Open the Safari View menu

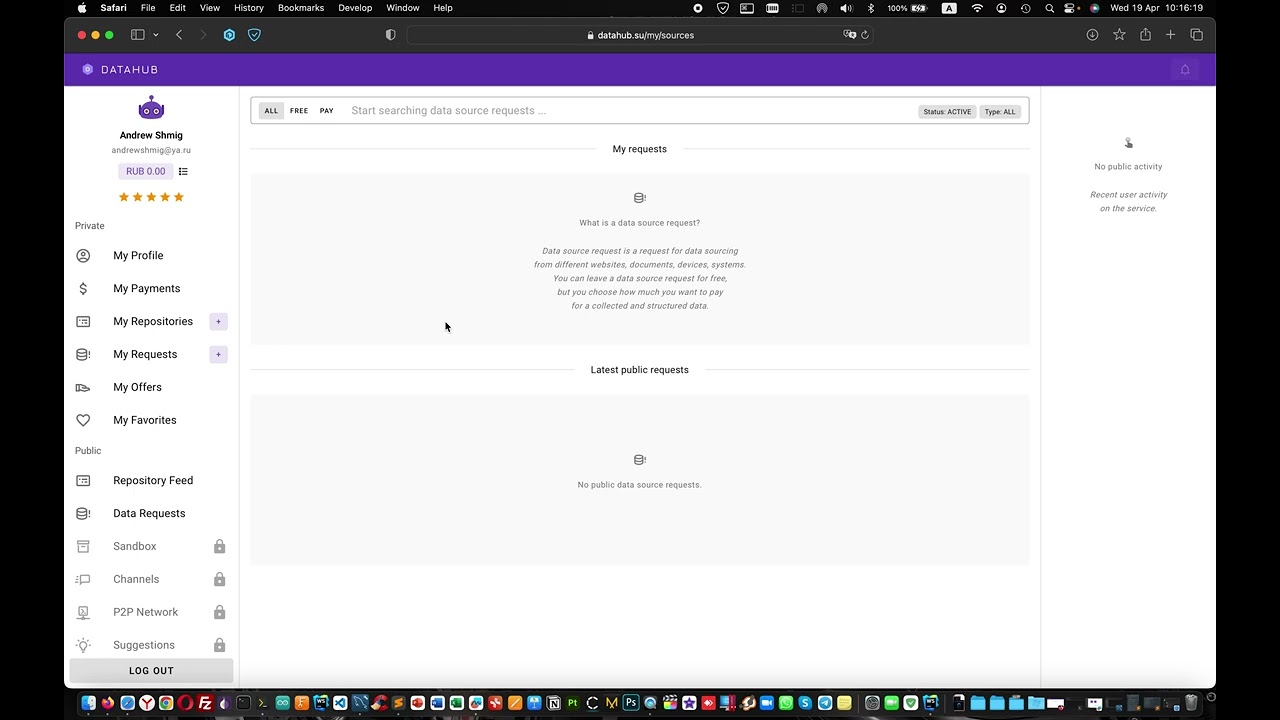(210, 8)
